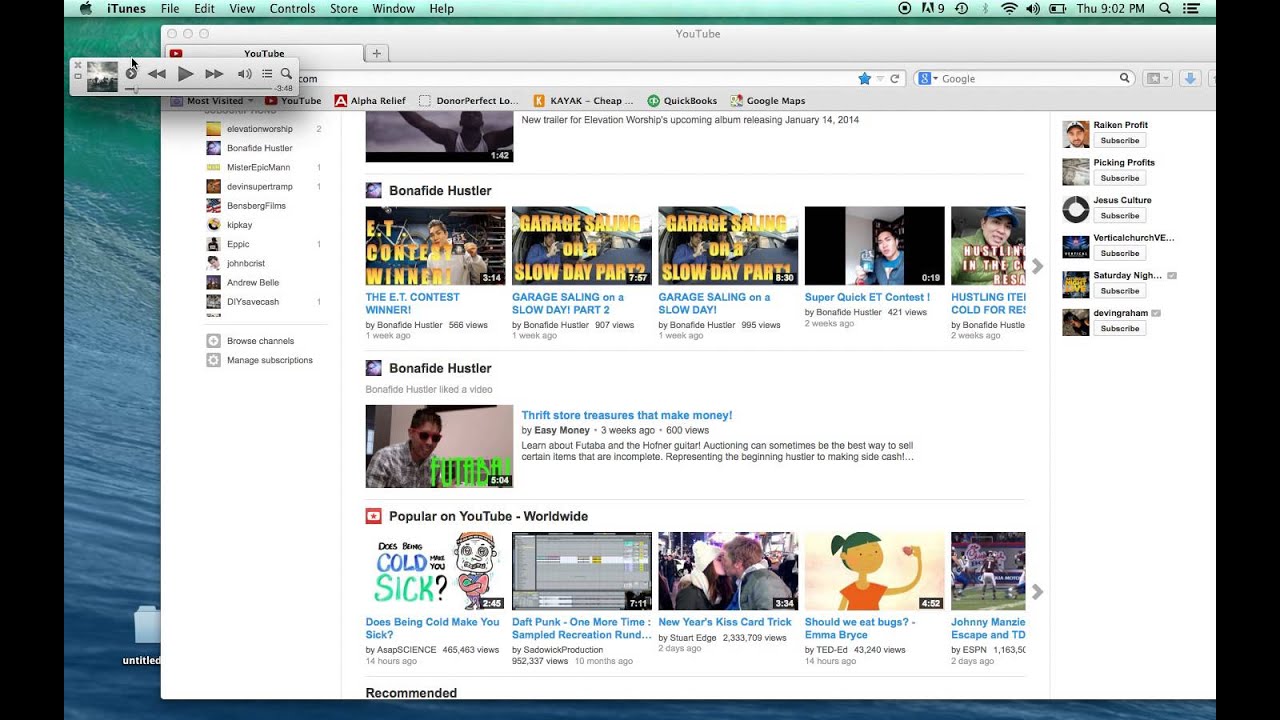Click the blue bookmark star

coord(864,79)
